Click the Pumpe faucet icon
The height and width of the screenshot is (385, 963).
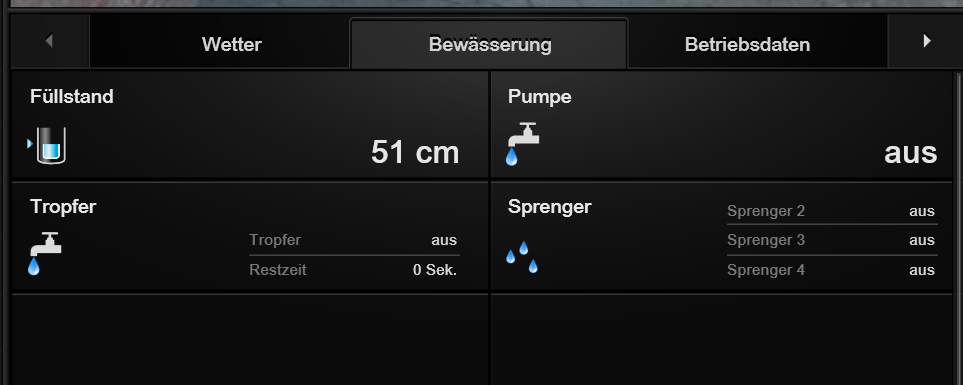pos(522,144)
